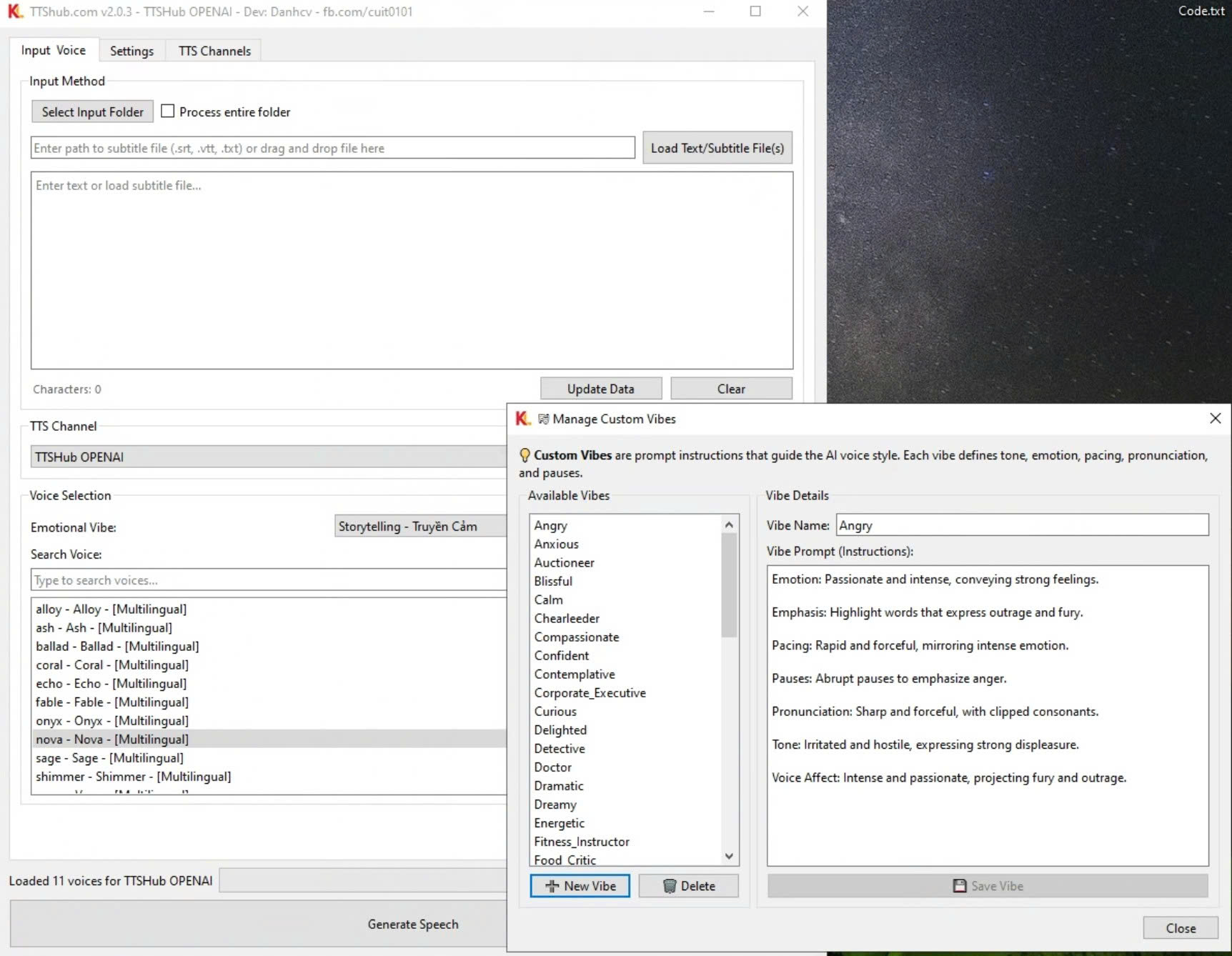Select the Delighted vibe

click(x=626, y=730)
